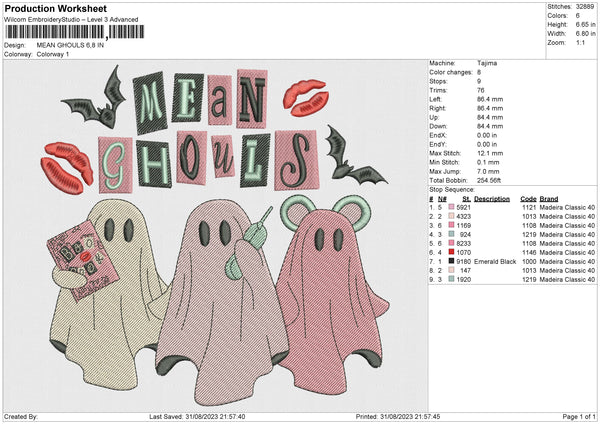This screenshot has height=424, width=600.
Task: Click the barcode under the worksheet title
Action: pyautogui.click(x=75, y=32)
